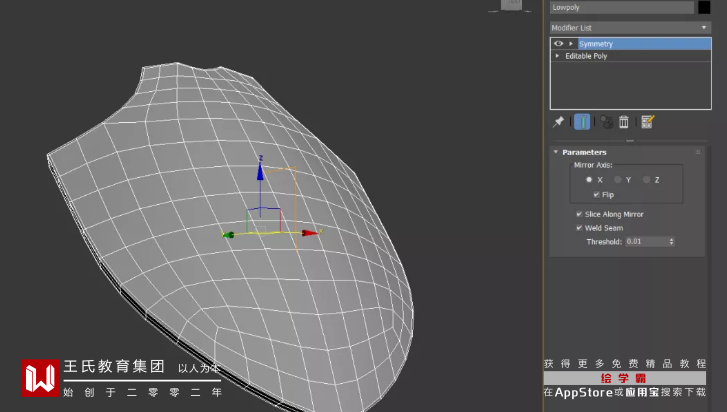Remove modifier with trash can icon
This screenshot has width=727, height=412.
click(624, 122)
